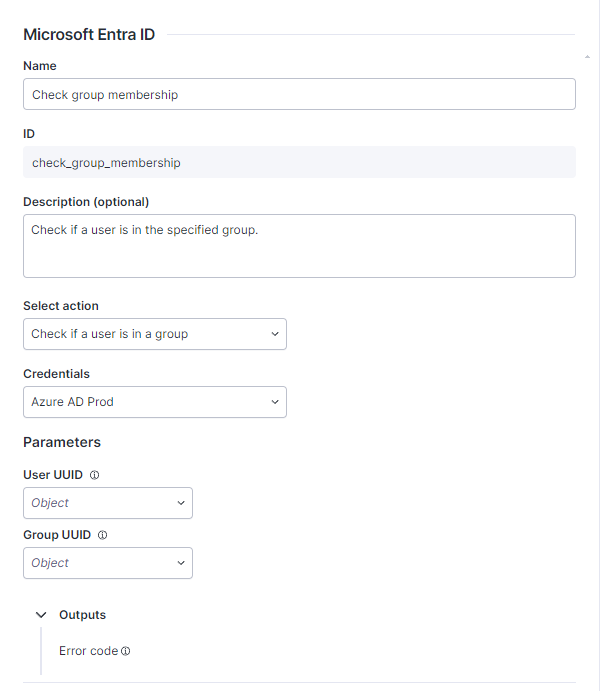Click into the Name input field
The image size is (600, 691).
pyautogui.click(x=299, y=94)
